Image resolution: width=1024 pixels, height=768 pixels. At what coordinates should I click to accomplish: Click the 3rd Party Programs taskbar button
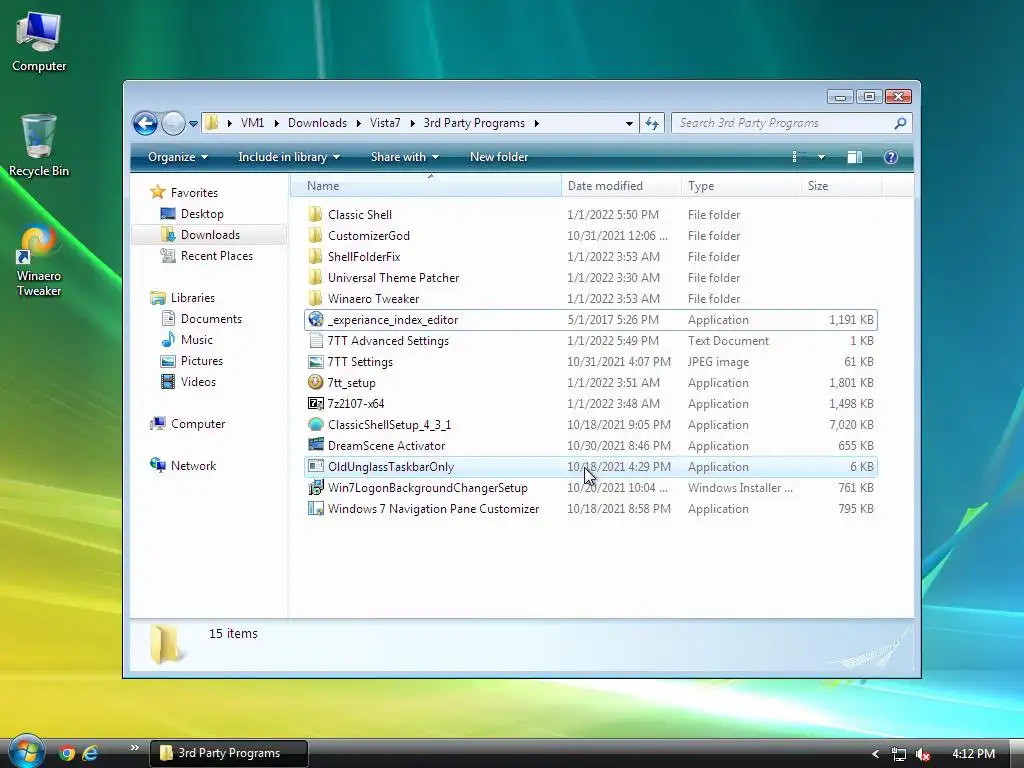pos(229,753)
